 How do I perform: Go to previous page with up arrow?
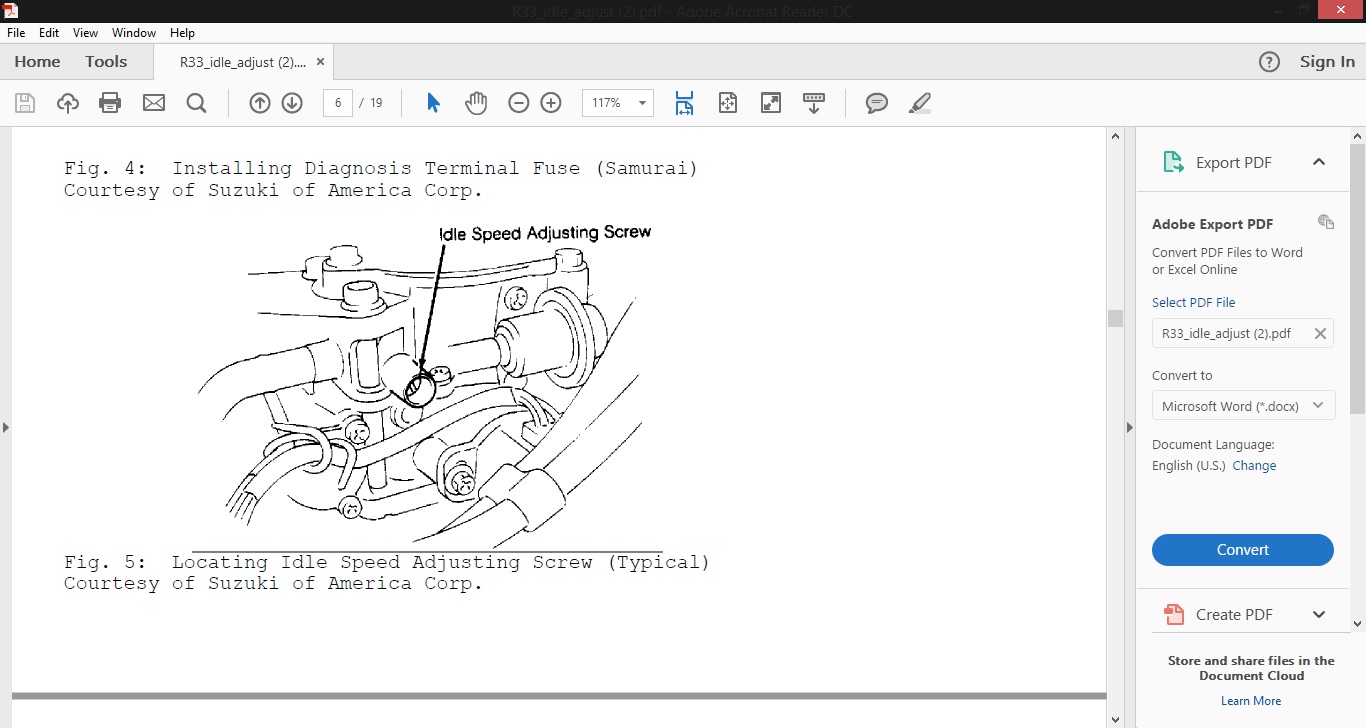coord(260,103)
